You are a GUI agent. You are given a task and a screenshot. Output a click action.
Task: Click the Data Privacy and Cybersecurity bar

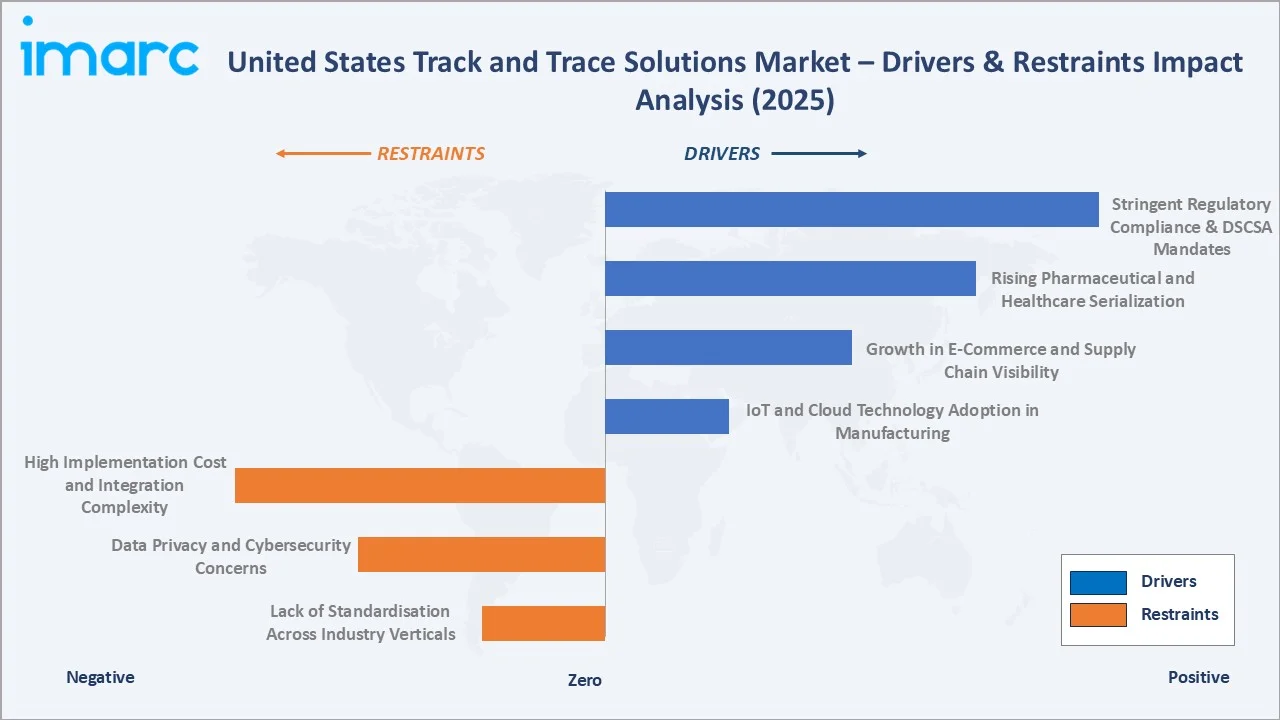pyautogui.click(x=481, y=554)
